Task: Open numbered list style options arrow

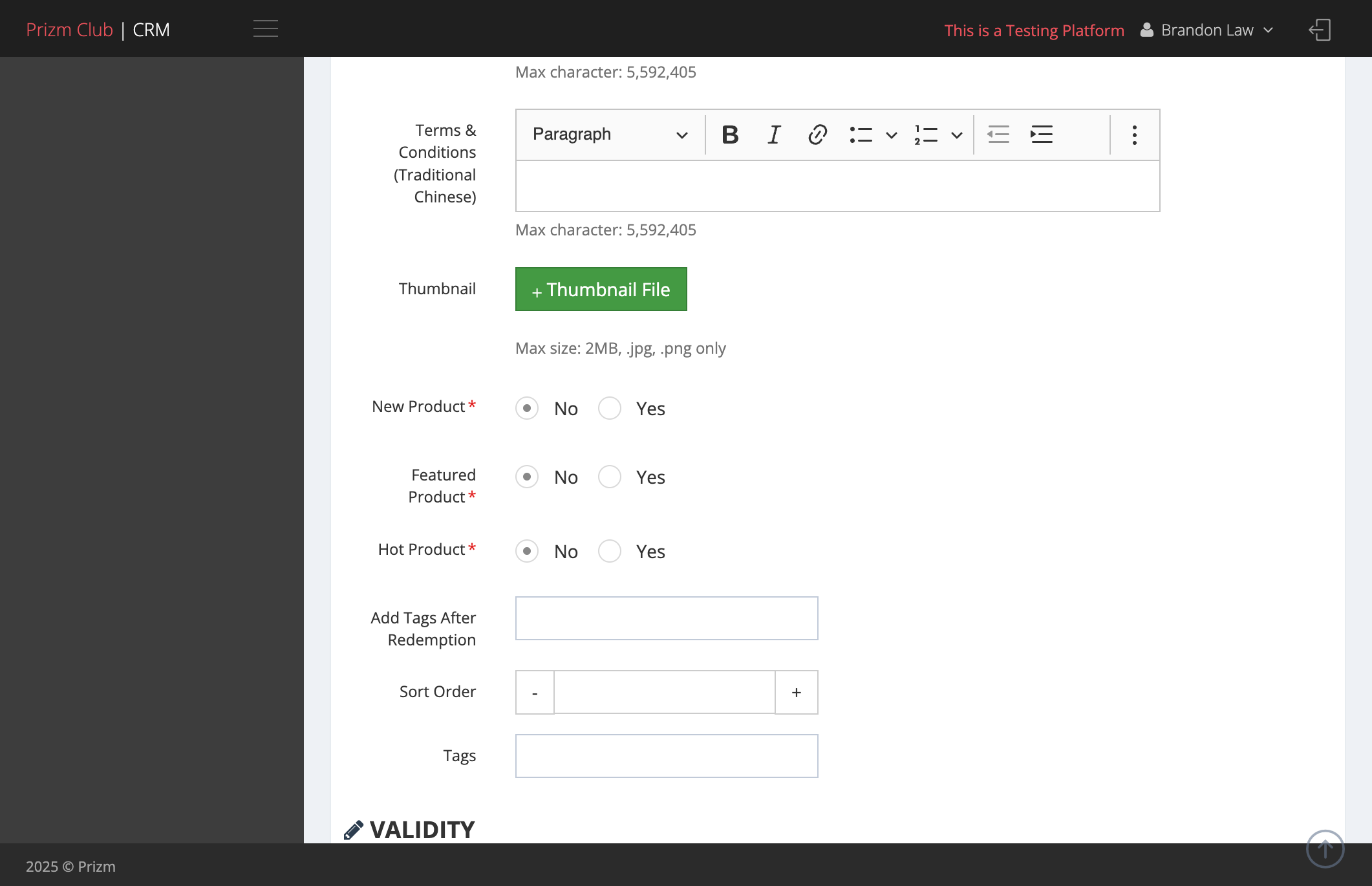Action: [x=957, y=135]
